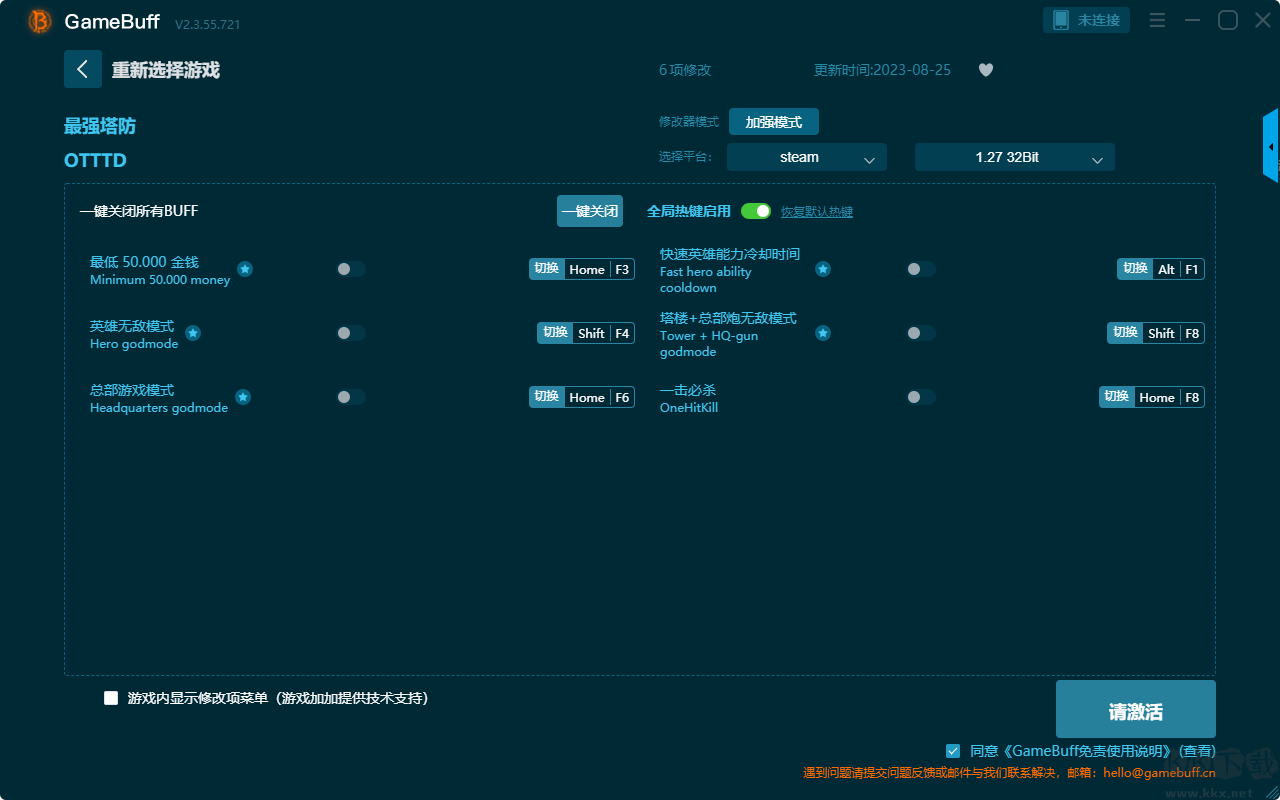1280x800 pixels.
Task: Click Shift F4 hotkey field
Action: [x=603, y=333]
